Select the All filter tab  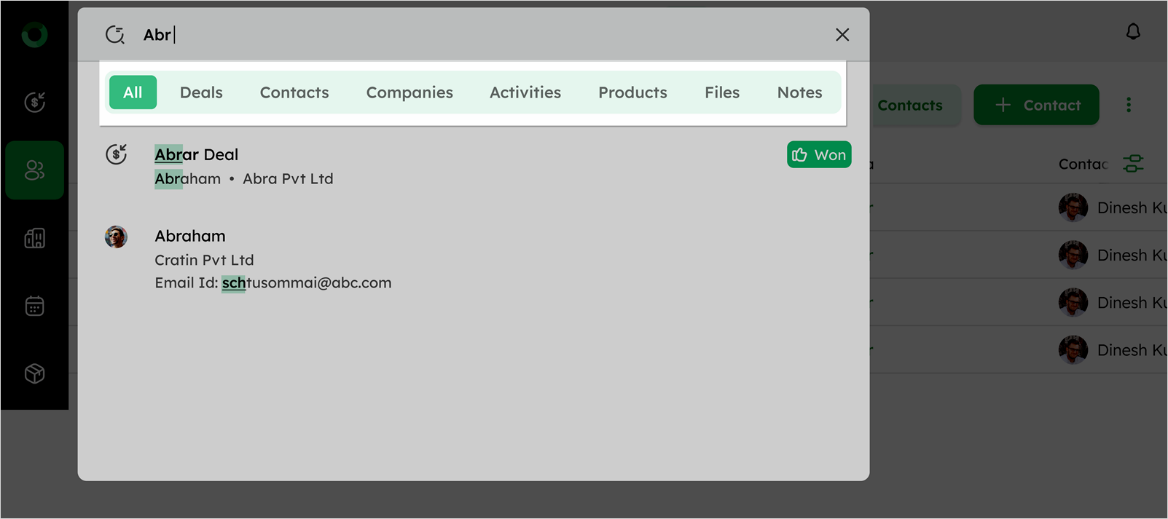click(x=133, y=92)
